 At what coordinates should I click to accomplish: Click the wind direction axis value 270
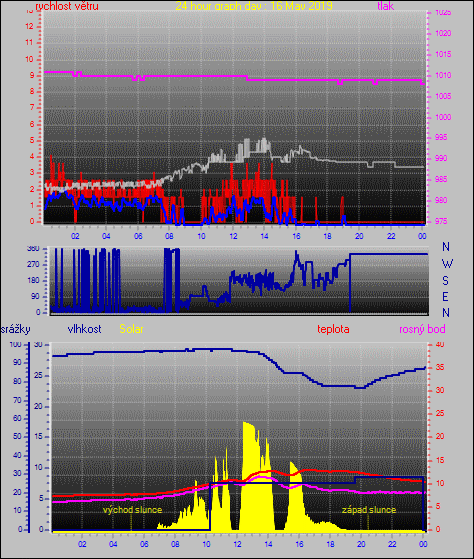pyautogui.click(x=33, y=265)
